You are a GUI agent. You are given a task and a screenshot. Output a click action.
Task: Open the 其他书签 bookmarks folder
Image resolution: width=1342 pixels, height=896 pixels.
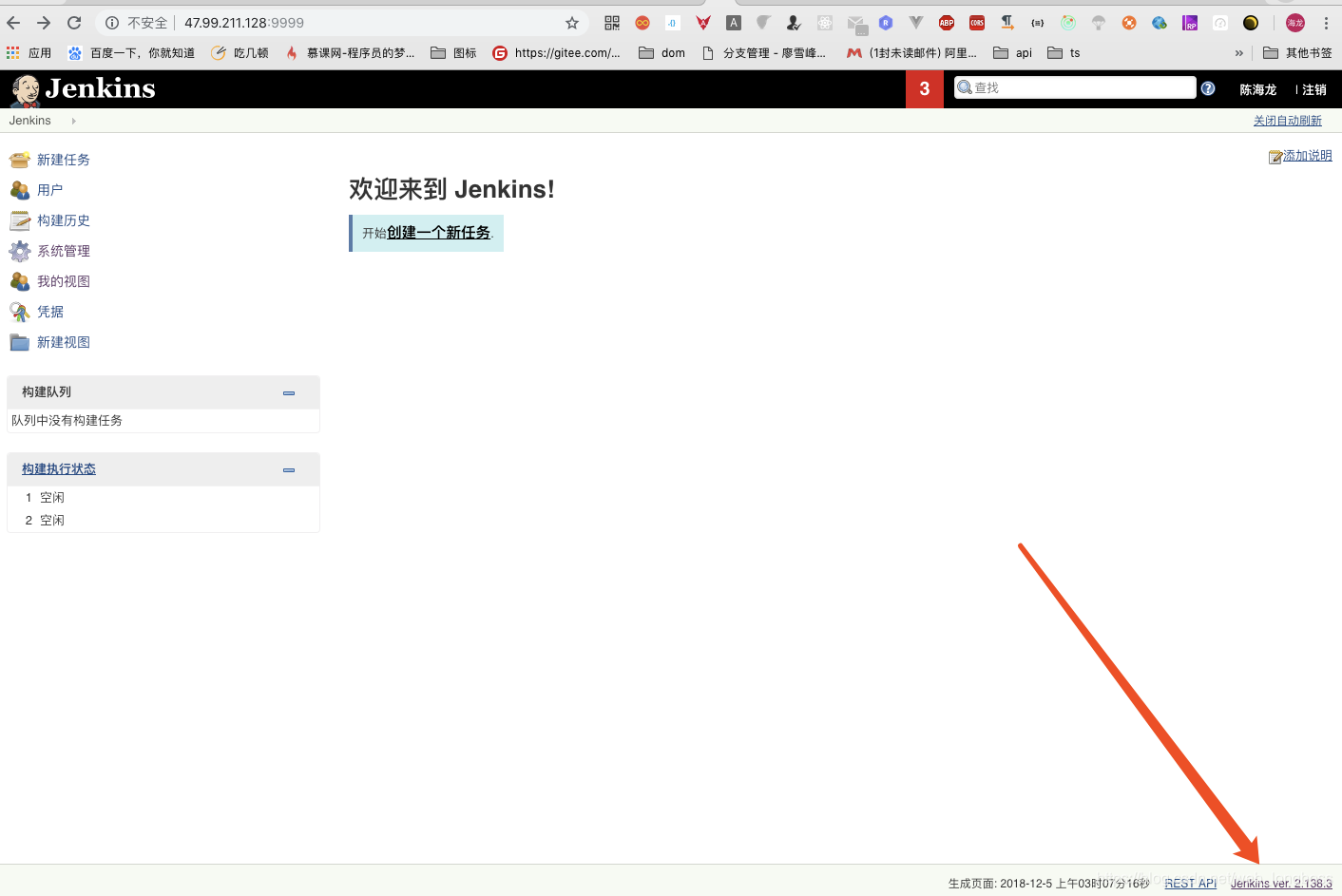coord(1297,53)
